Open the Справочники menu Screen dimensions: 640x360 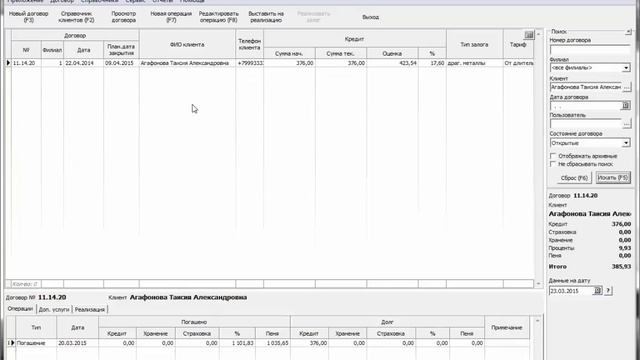click(x=100, y=1)
